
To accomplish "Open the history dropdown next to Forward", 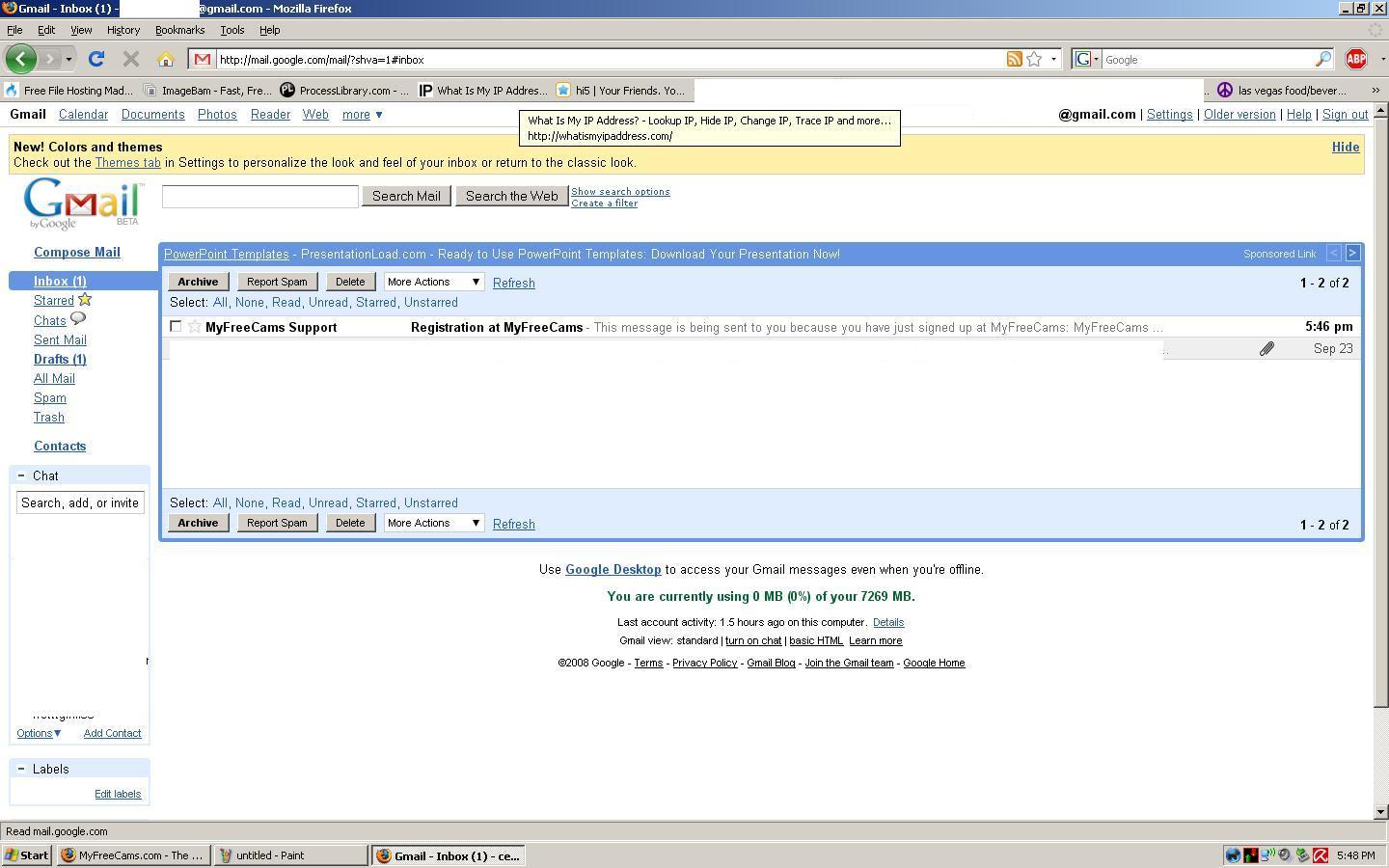I will pyautogui.click(x=68, y=59).
